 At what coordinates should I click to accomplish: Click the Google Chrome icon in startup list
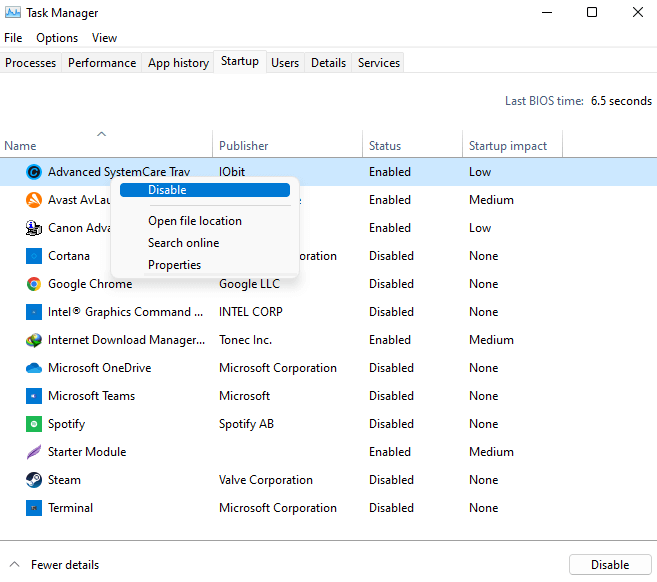(x=33, y=284)
